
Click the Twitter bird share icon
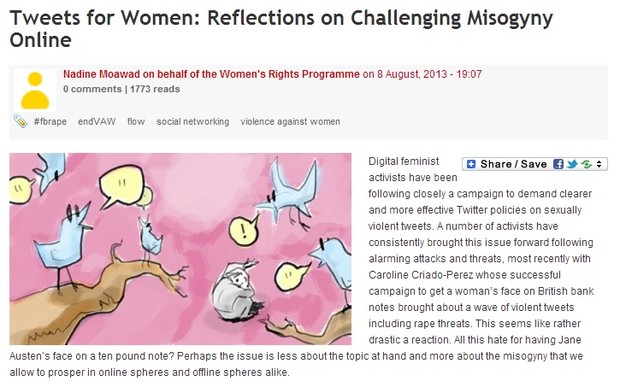coord(572,164)
